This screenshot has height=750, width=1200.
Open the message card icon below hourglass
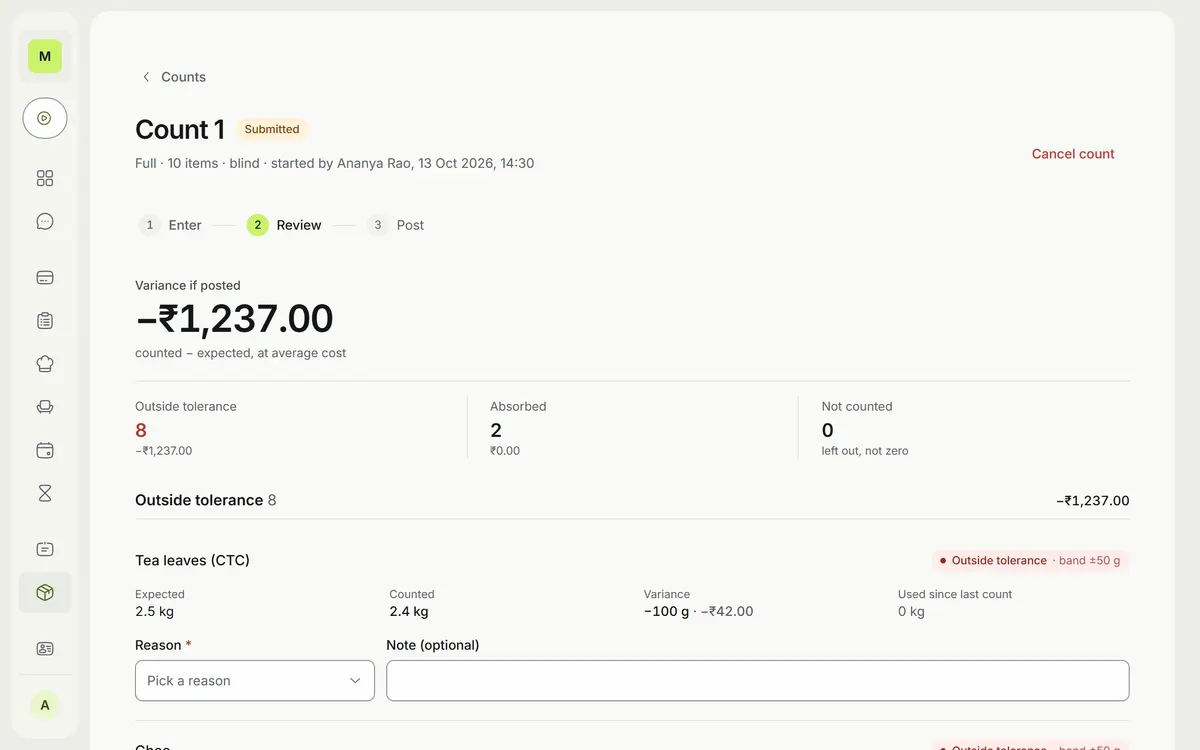[45, 549]
